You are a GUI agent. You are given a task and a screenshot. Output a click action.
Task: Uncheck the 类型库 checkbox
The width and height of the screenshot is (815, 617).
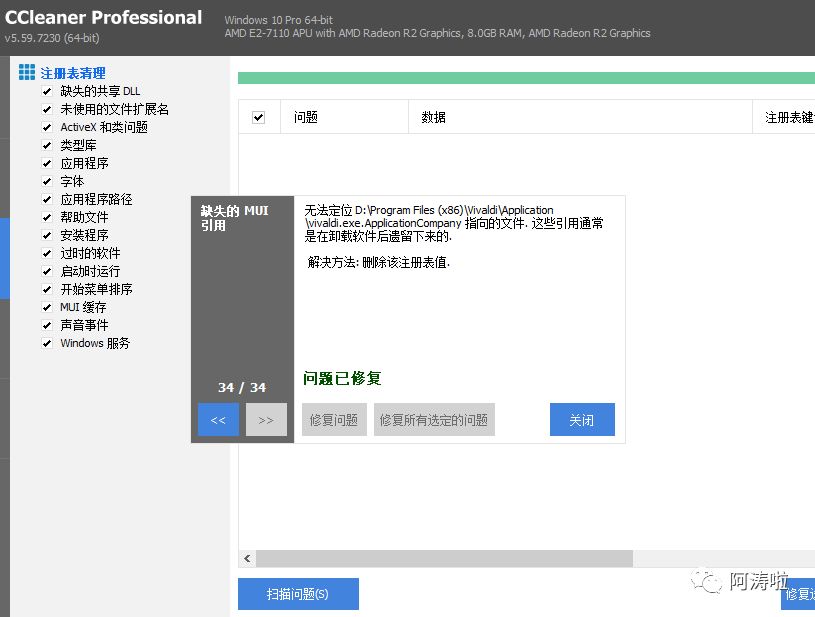(x=47, y=146)
